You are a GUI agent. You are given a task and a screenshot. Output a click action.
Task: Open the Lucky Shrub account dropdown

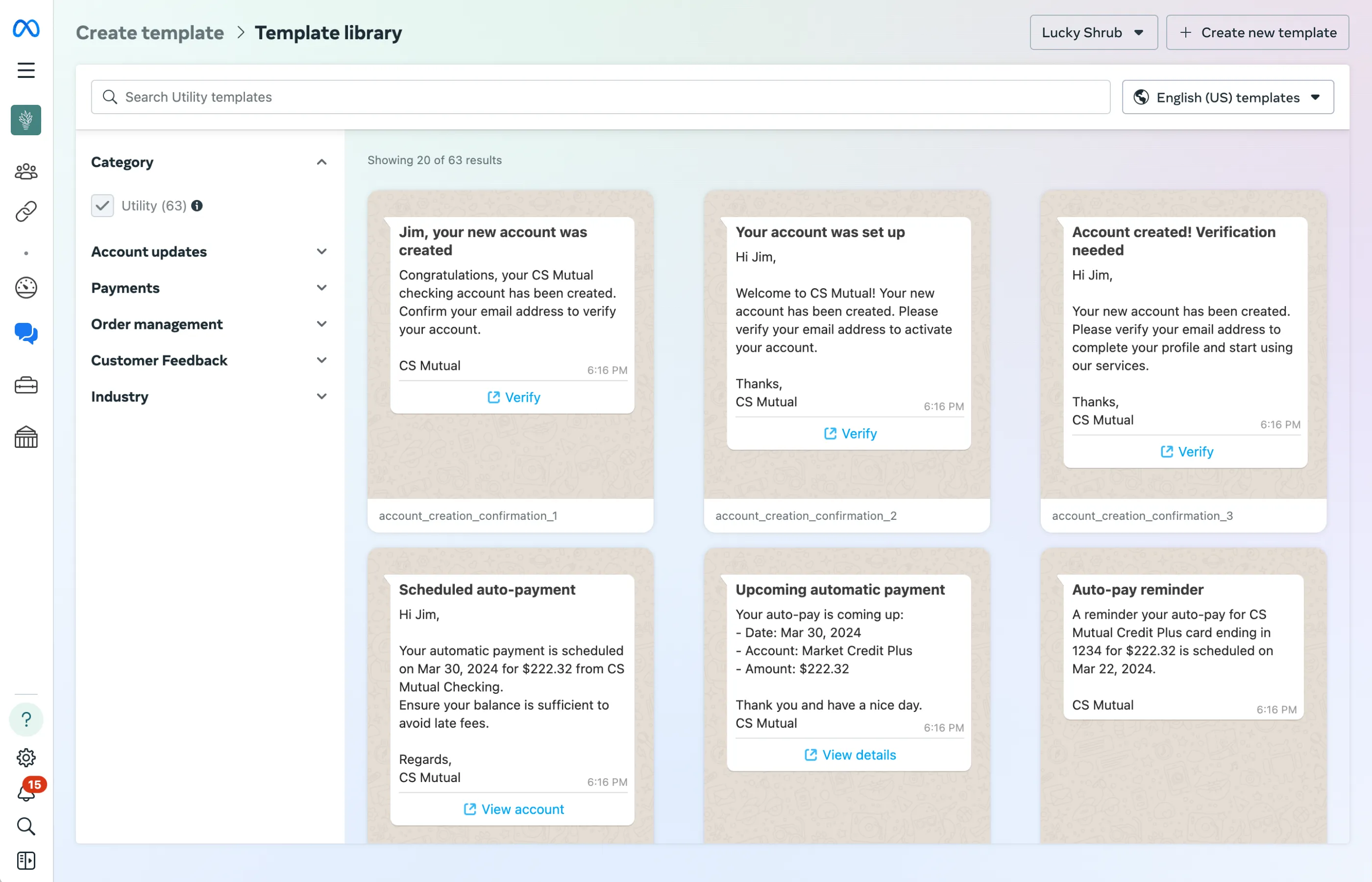(1093, 33)
